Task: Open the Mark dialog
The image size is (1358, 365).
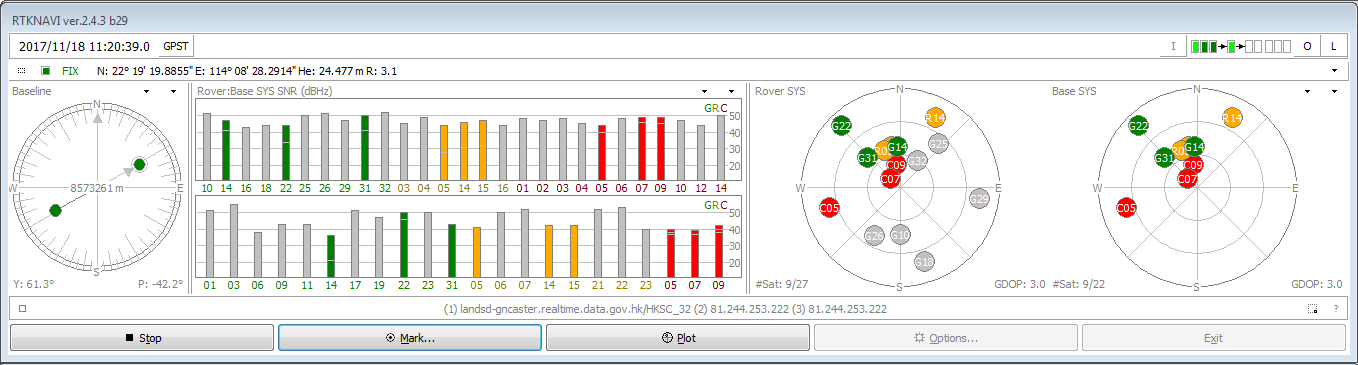Action: click(410, 338)
